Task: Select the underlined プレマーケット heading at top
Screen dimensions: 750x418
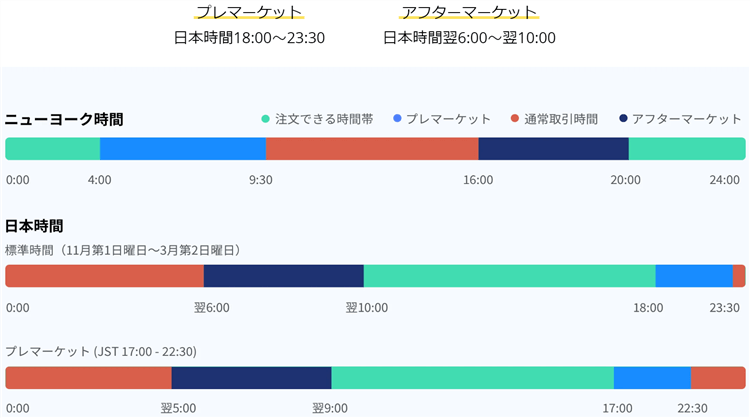Action: click(249, 13)
